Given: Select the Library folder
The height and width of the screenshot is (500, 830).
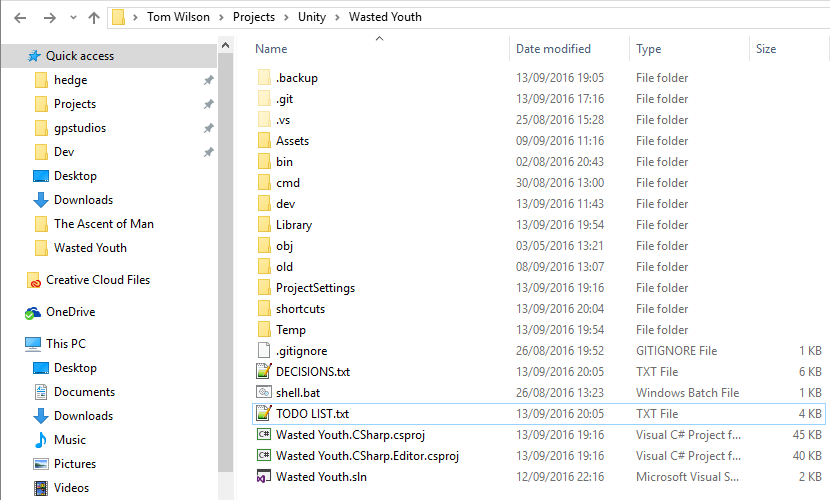Looking at the screenshot, I should pos(294,225).
